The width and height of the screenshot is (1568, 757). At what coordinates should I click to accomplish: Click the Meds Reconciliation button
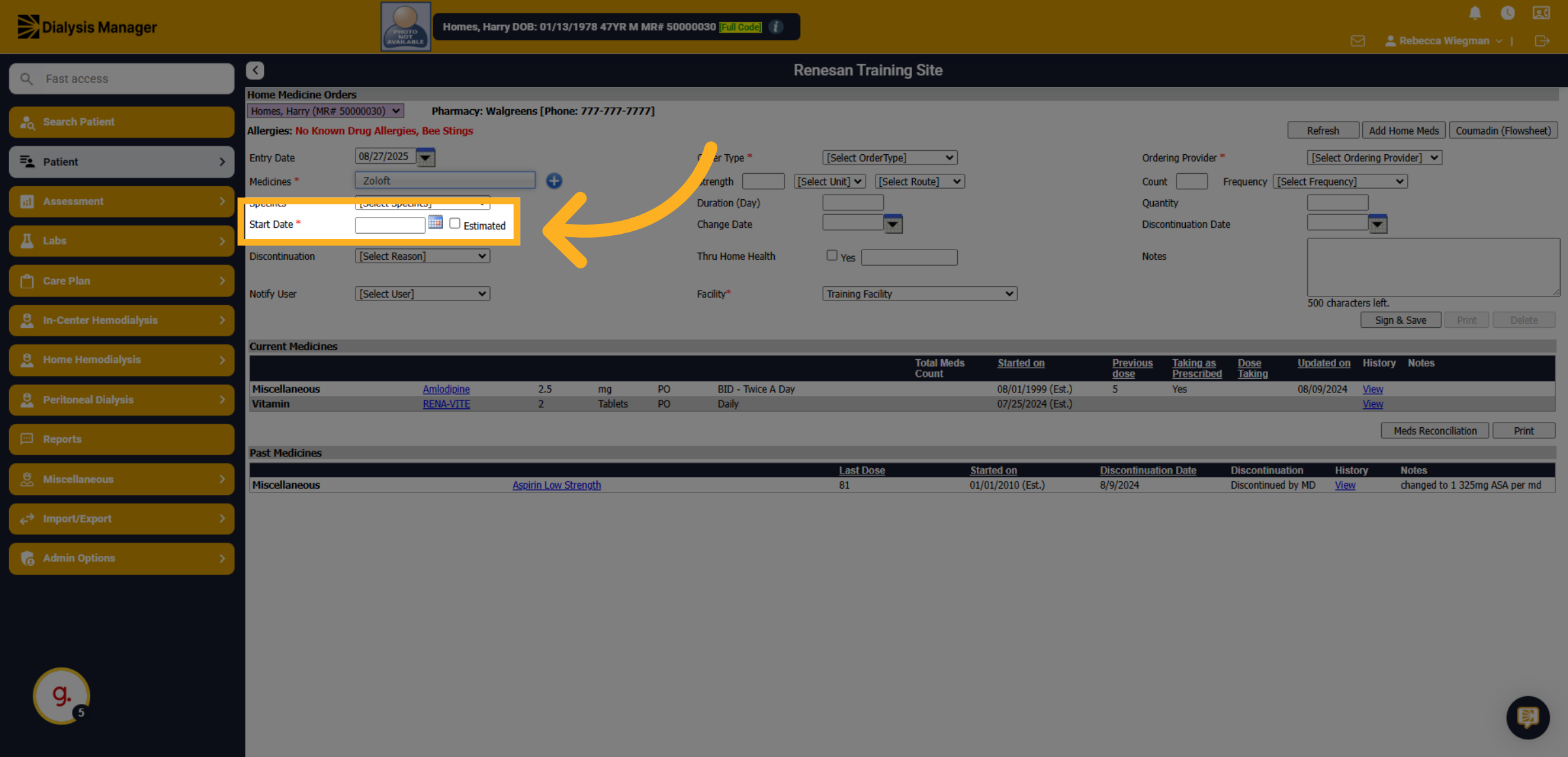click(1435, 431)
